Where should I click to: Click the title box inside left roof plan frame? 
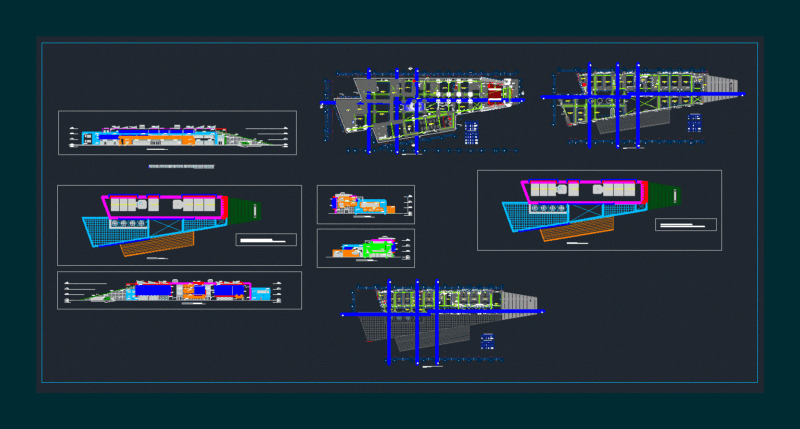tap(266, 240)
